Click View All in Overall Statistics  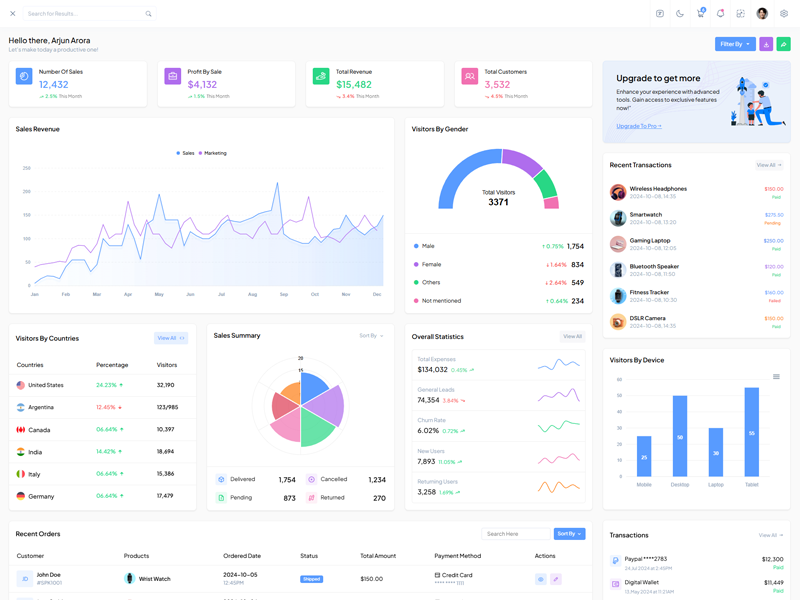(x=572, y=337)
